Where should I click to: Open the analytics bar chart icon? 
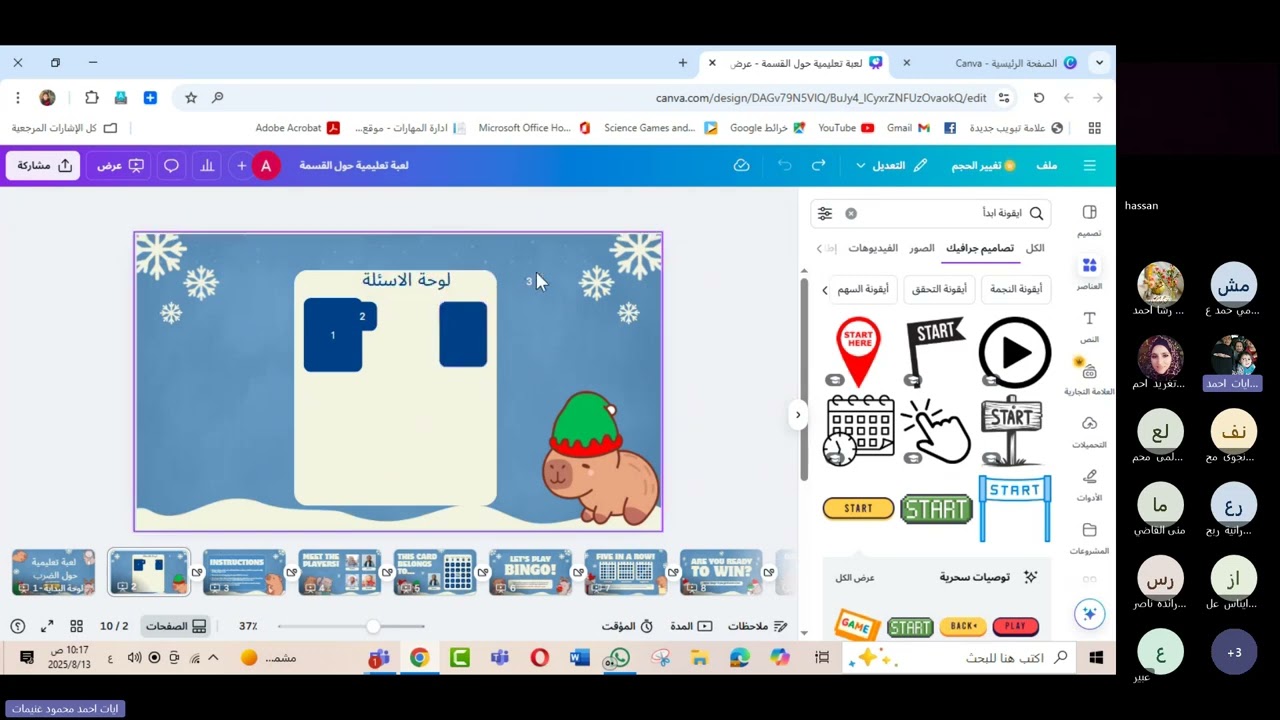pyautogui.click(x=207, y=165)
